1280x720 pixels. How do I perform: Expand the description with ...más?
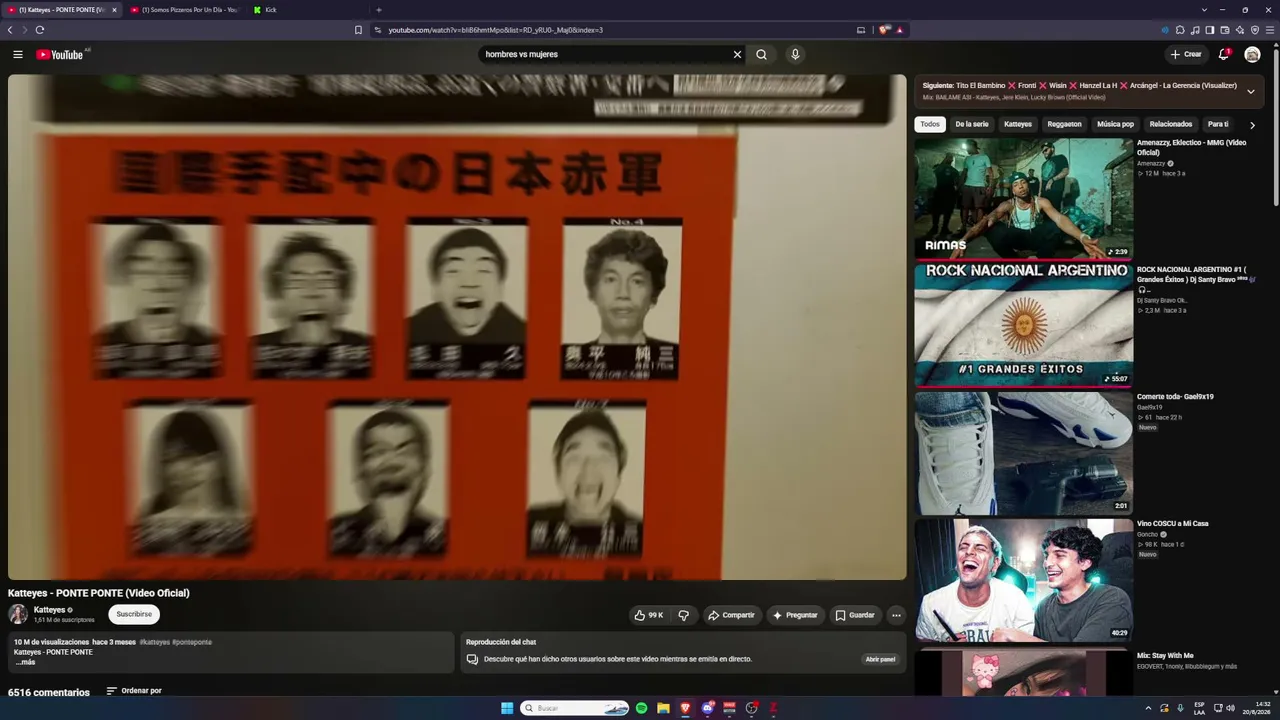(25, 662)
